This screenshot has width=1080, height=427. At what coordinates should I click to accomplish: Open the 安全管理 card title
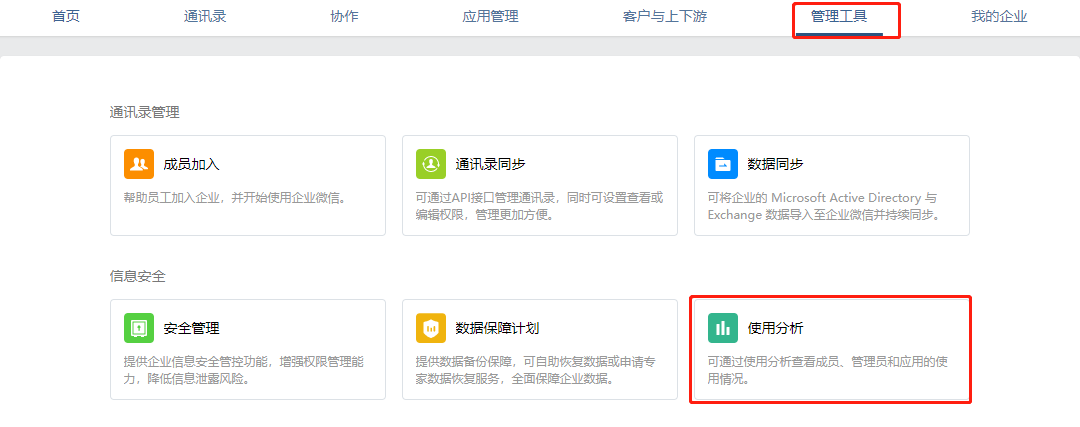[x=191, y=328]
